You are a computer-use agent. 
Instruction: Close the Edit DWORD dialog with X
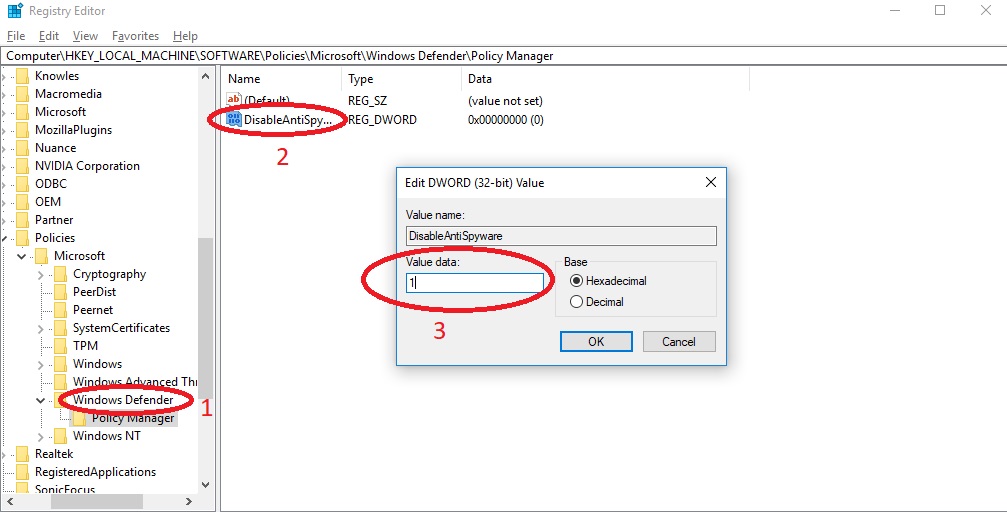(x=711, y=183)
